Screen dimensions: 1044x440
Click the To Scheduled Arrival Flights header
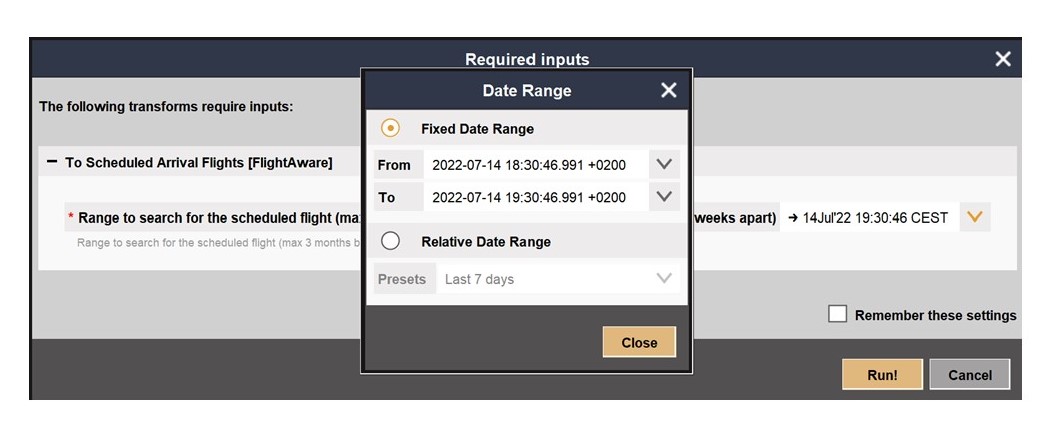(198, 162)
